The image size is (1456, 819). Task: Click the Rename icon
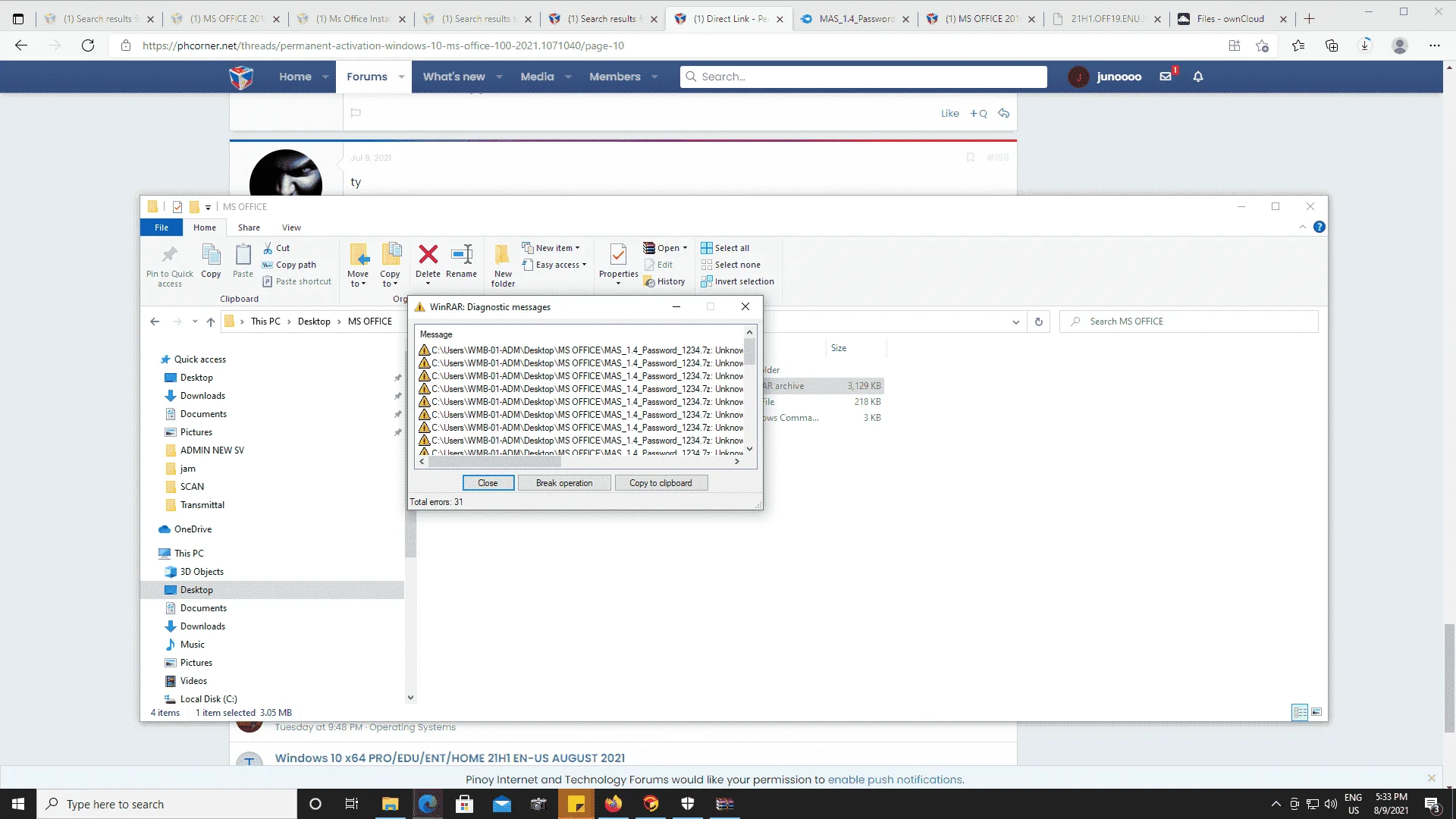(x=461, y=254)
